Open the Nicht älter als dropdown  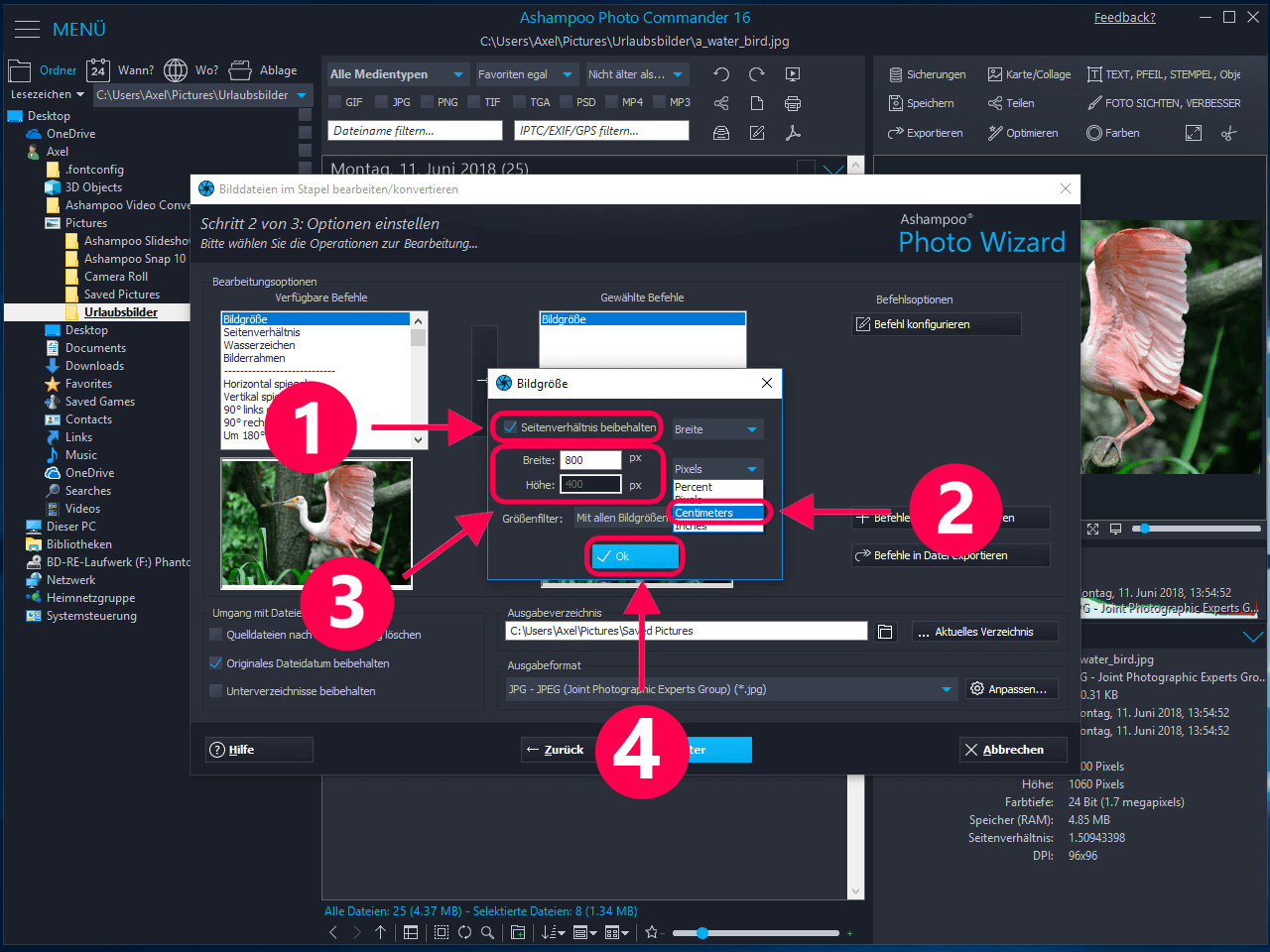tap(636, 74)
